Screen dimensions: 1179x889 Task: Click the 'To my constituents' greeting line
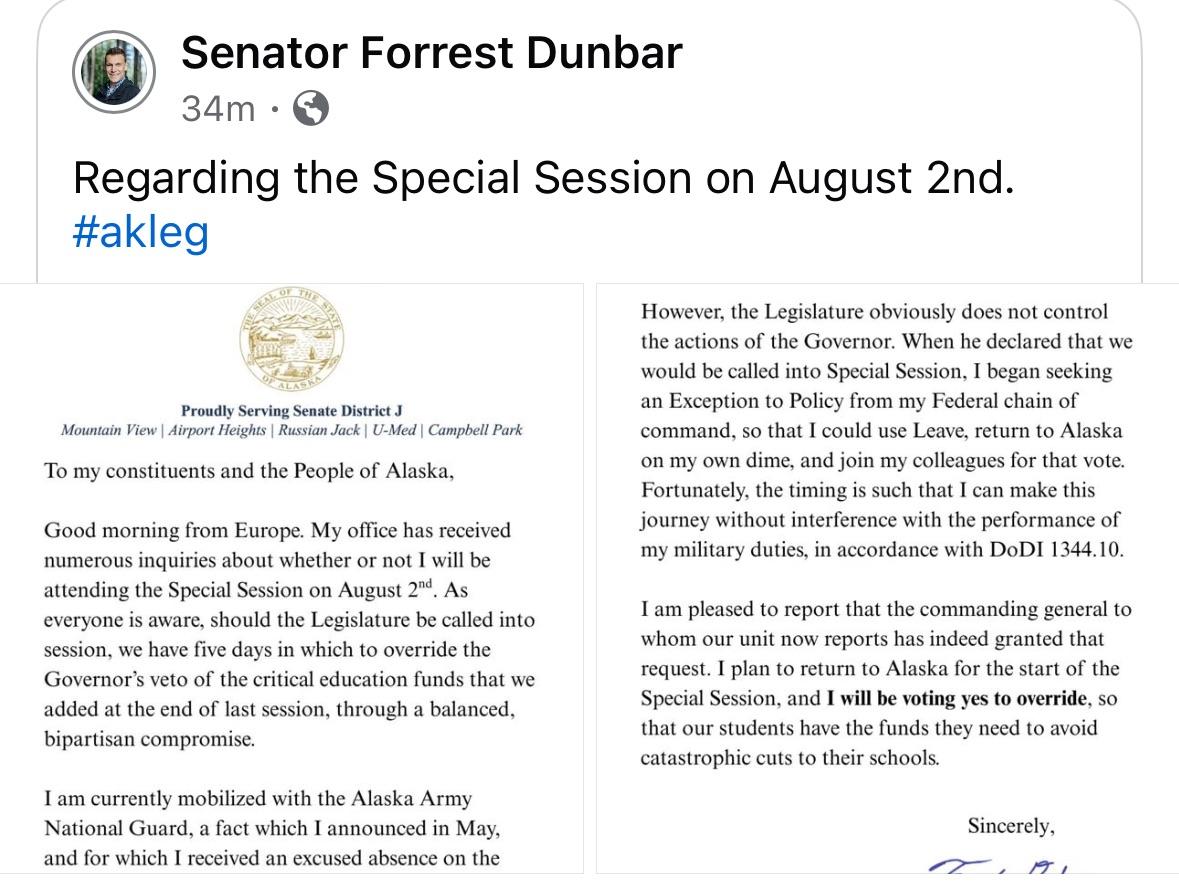(x=249, y=470)
